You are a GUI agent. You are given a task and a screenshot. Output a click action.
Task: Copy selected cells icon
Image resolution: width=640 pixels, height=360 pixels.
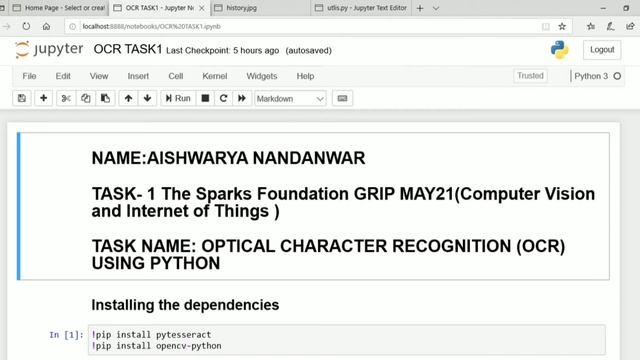pos(85,98)
